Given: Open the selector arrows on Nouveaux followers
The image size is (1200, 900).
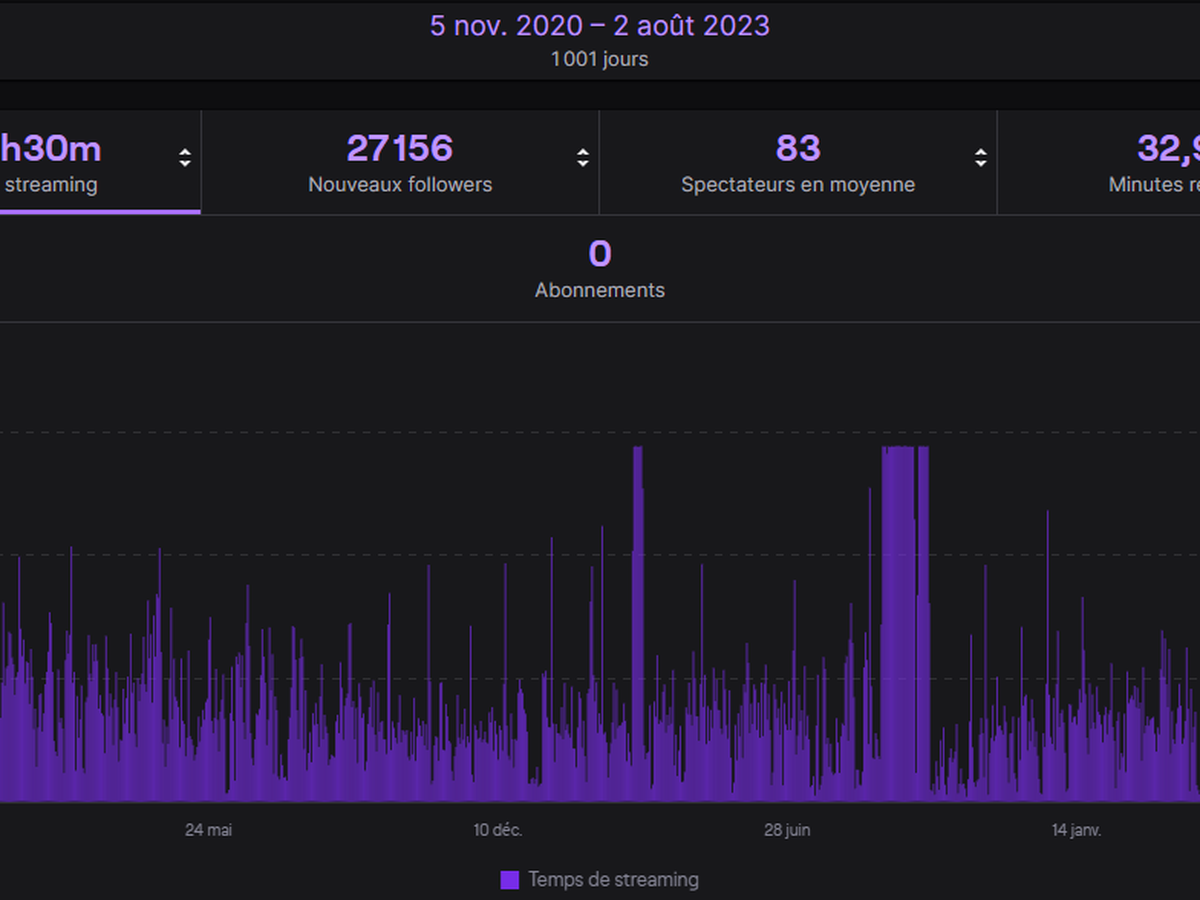Looking at the screenshot, I should point(583,158).
